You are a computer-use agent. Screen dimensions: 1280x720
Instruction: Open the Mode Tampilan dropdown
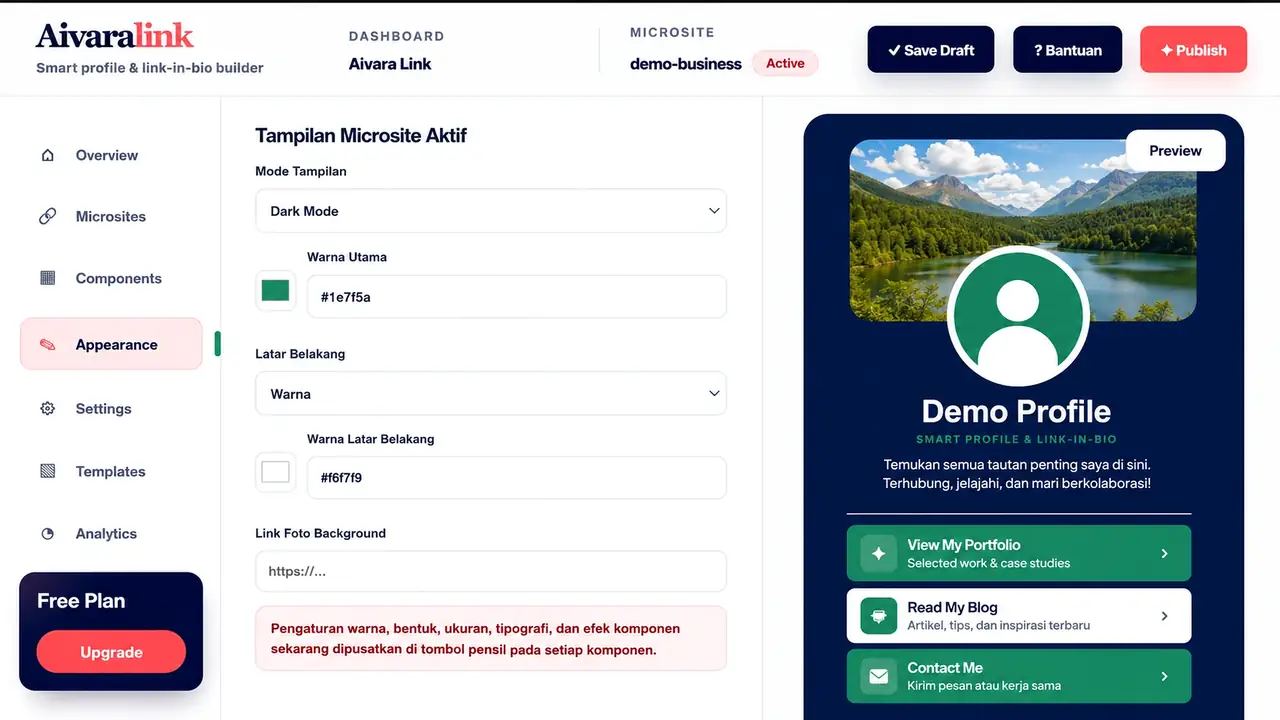click(x=491, y=211)
